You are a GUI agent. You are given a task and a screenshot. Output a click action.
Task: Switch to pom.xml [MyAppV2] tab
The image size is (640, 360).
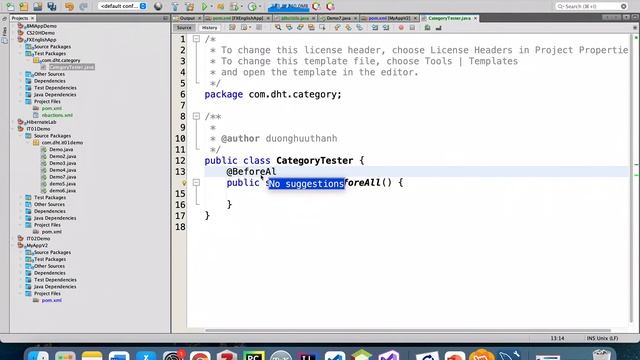(389, 18)
